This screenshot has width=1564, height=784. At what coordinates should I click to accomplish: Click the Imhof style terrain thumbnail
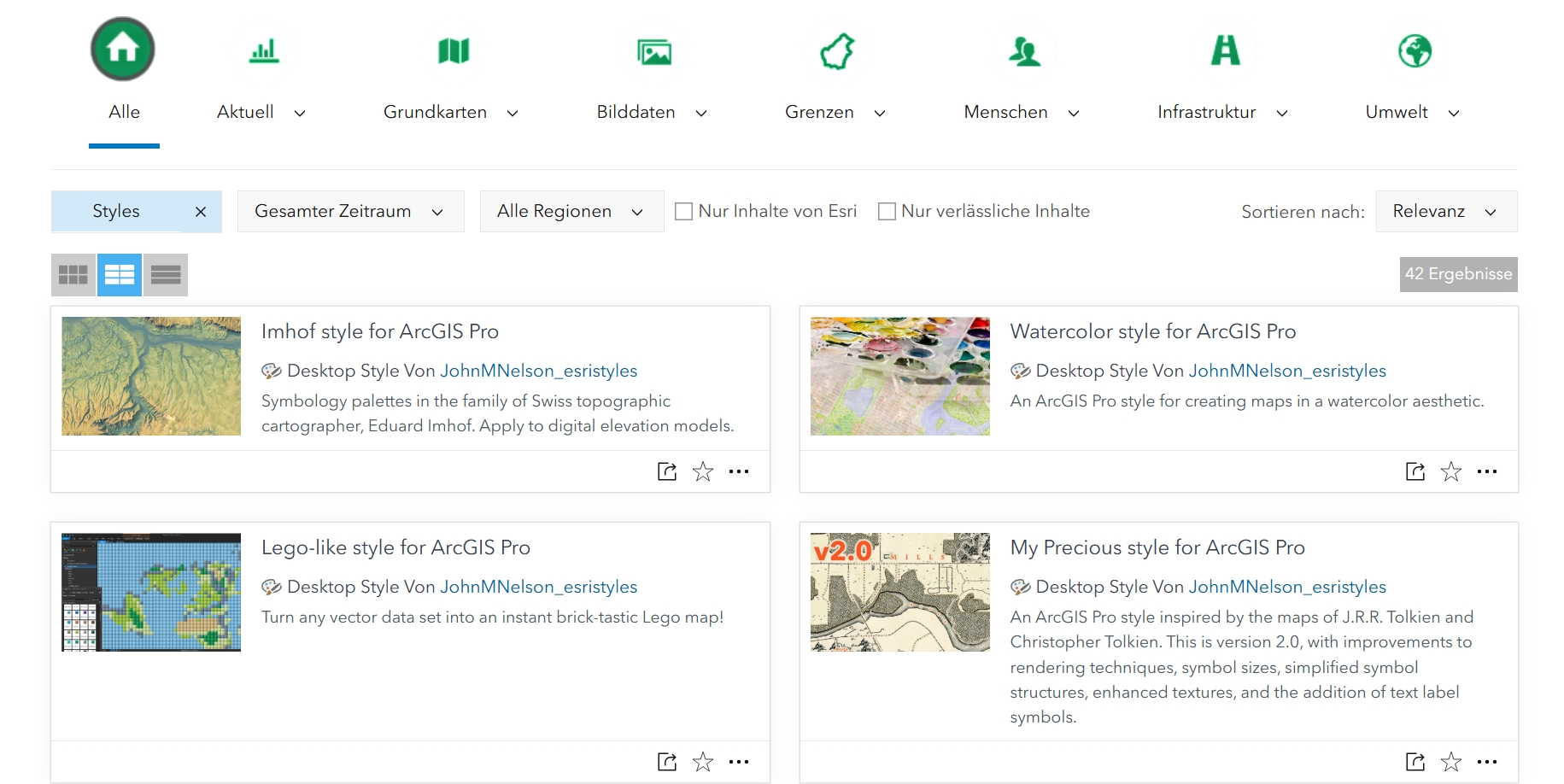point(151,376)
